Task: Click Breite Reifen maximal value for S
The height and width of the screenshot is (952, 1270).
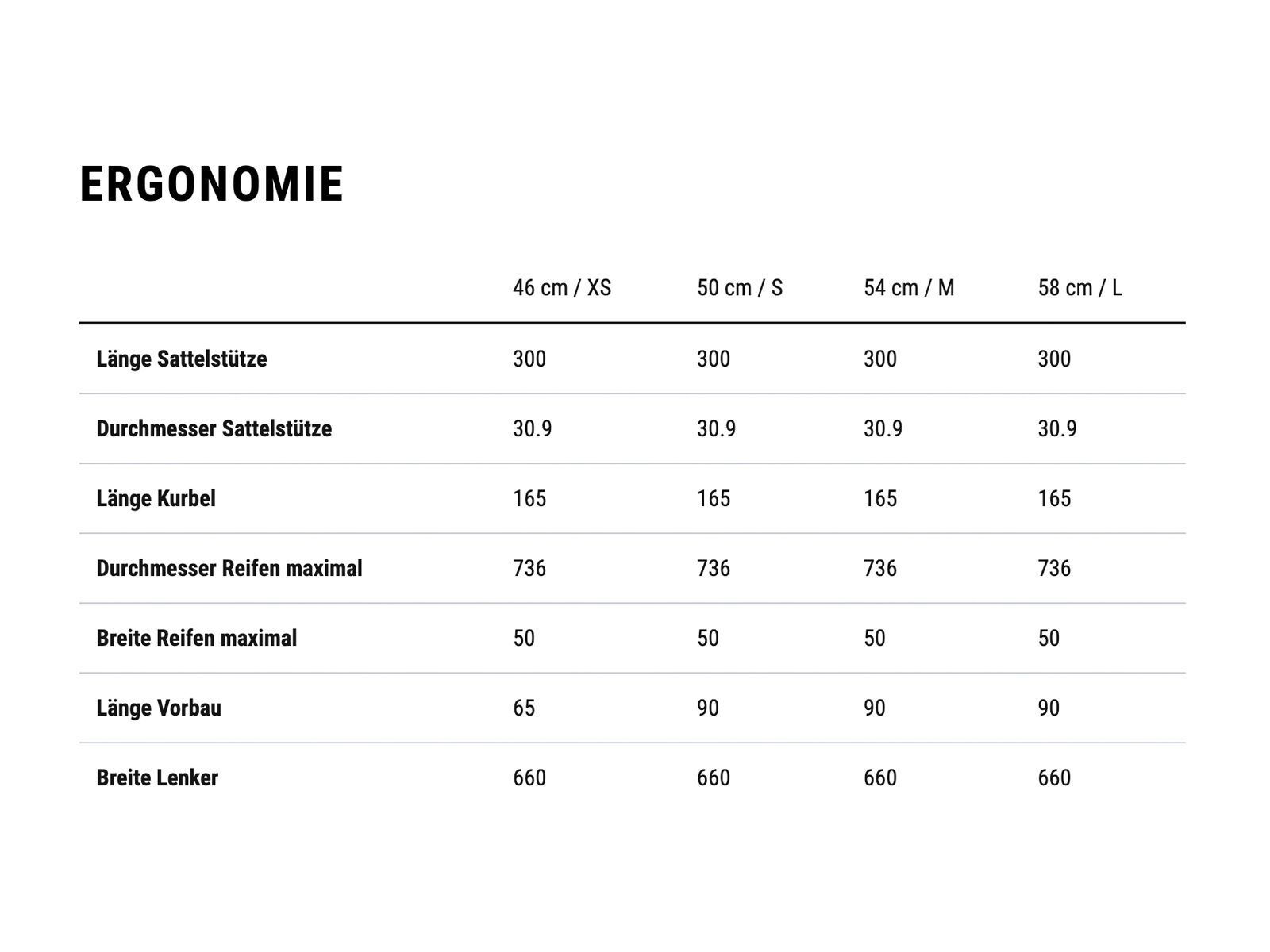Action: 708,638
